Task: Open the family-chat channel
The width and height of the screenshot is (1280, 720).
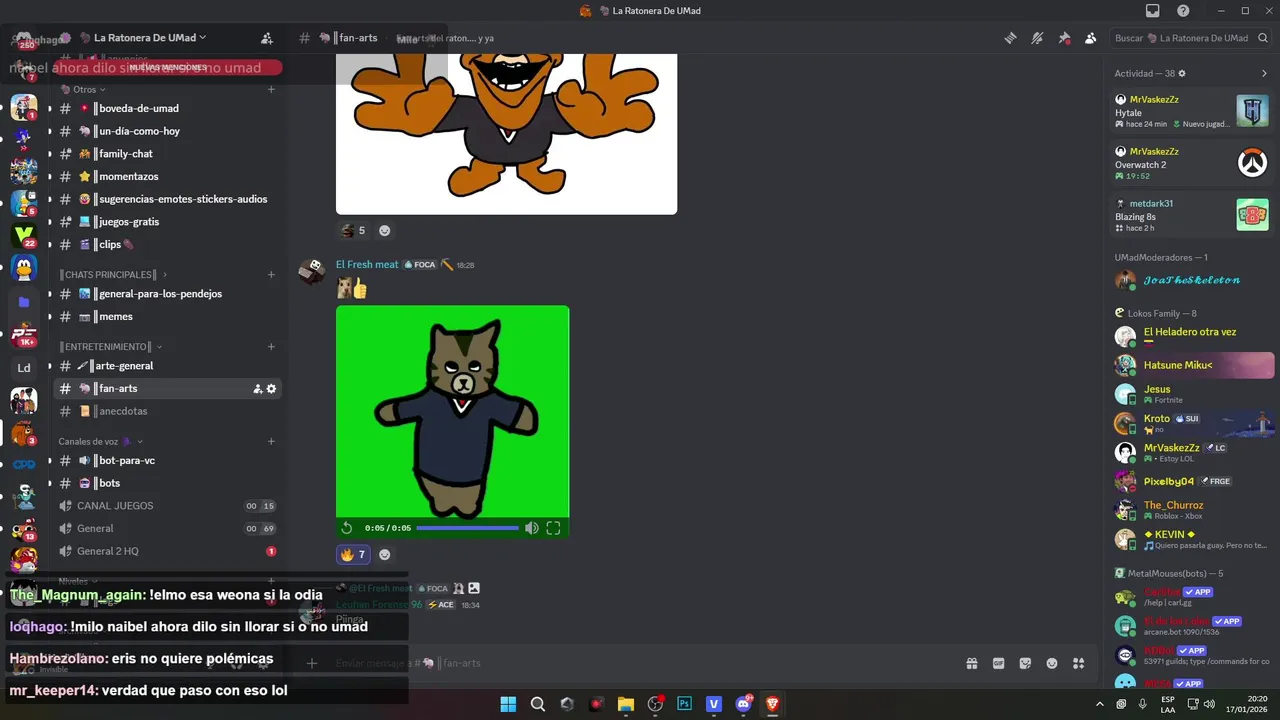Action: click(x=167, y=154)
